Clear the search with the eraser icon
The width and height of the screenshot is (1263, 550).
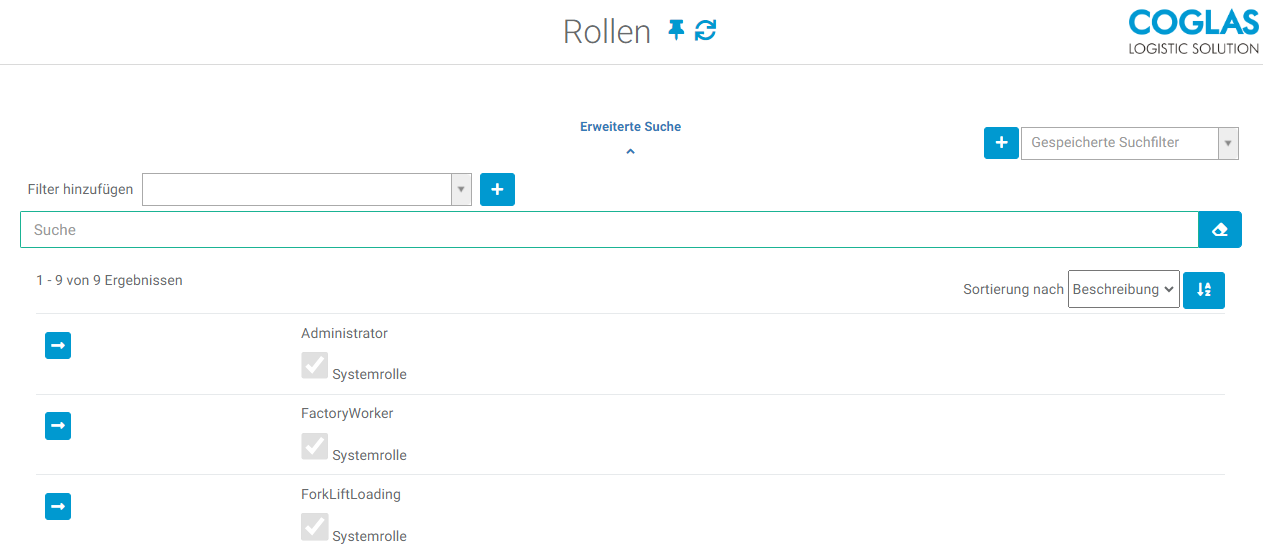1220,230
